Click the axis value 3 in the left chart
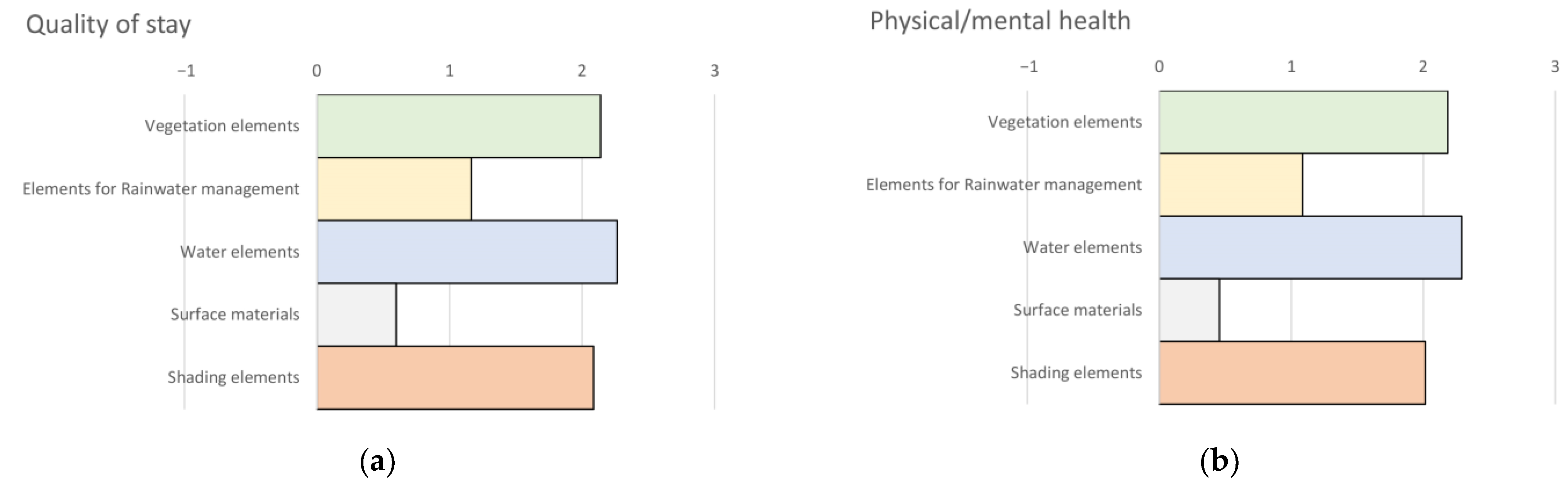 tap(714, 71)
